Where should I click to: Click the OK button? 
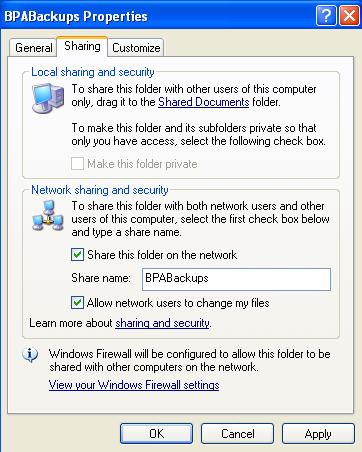[x=156, y=433]
